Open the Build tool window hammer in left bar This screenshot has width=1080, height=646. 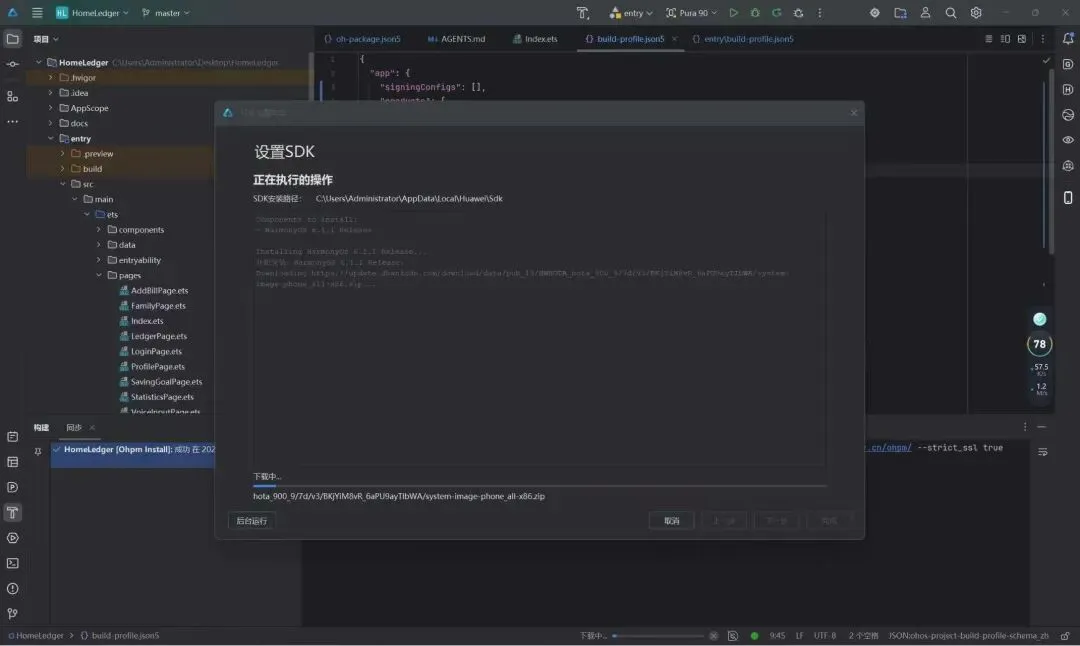point(12,512)
